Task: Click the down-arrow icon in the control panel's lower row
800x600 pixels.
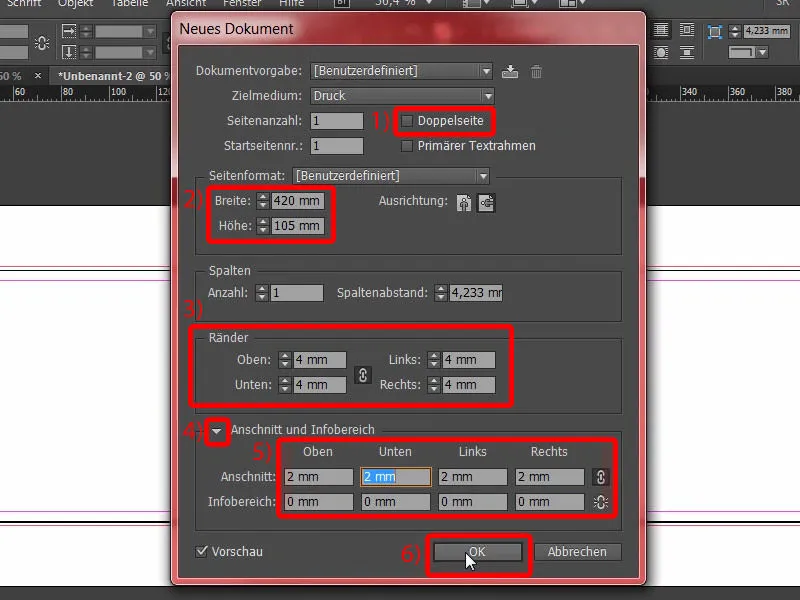Action: pyautogui.click(x=68, y=52)
